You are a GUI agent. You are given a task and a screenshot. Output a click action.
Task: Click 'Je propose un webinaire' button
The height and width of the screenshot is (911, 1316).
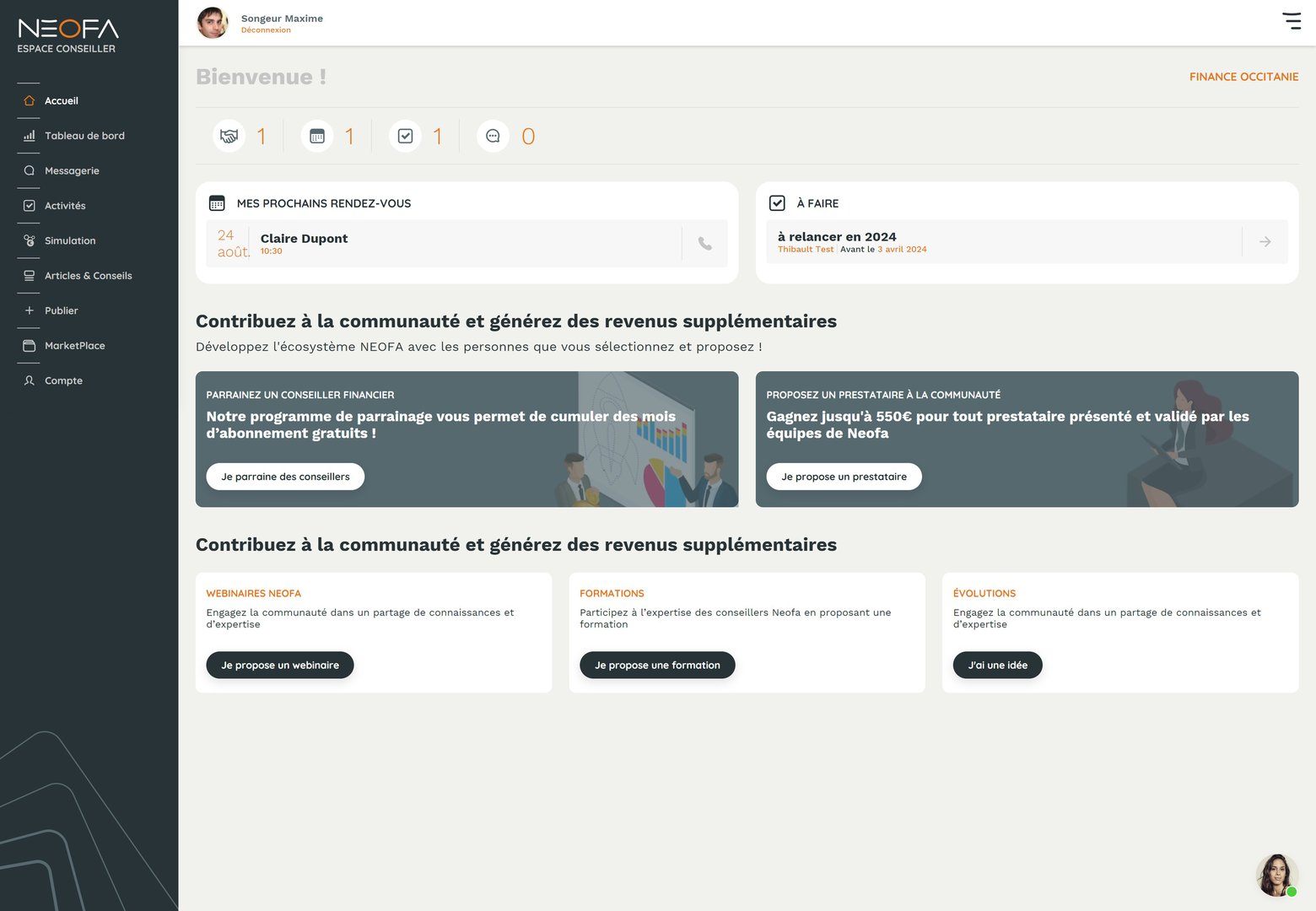[x=280, y=666]
